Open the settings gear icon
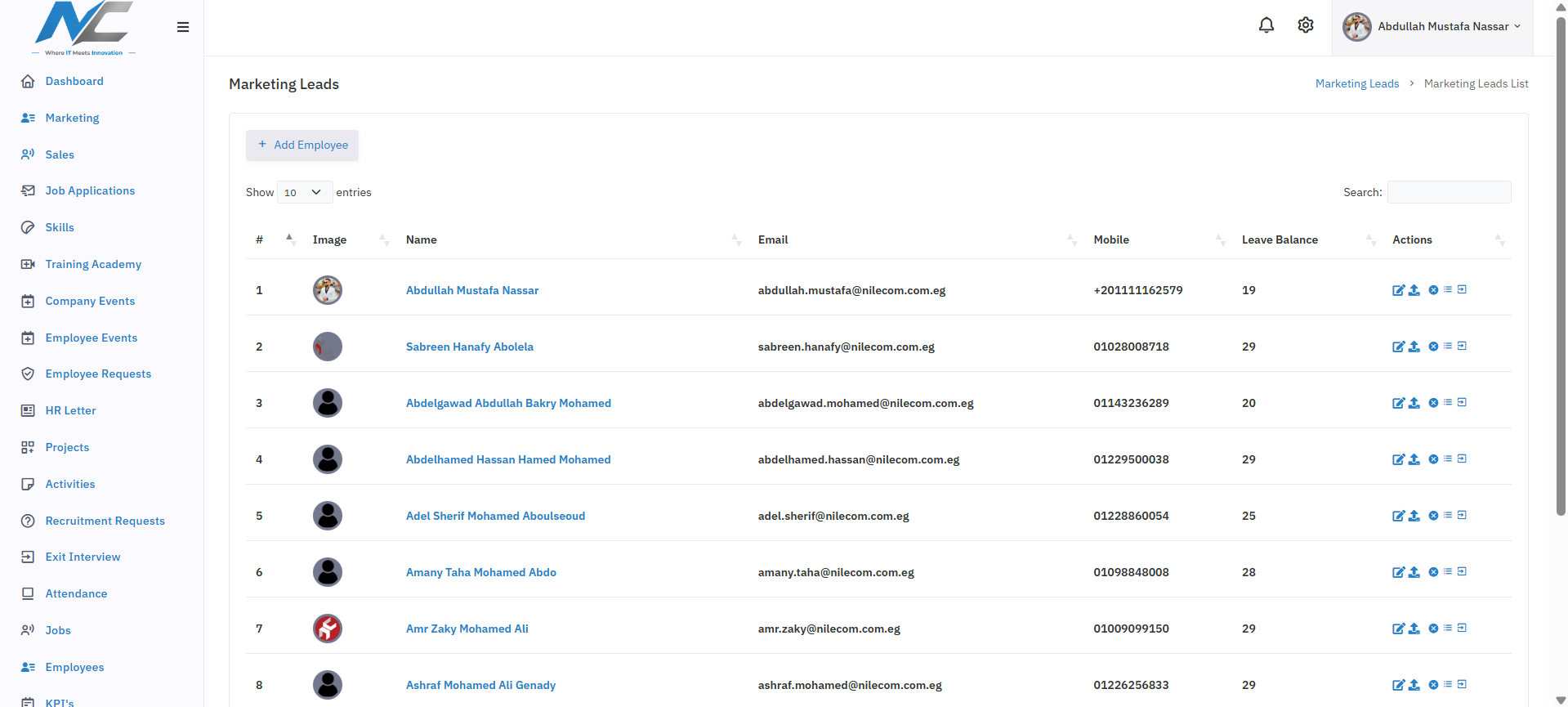 1306,25
